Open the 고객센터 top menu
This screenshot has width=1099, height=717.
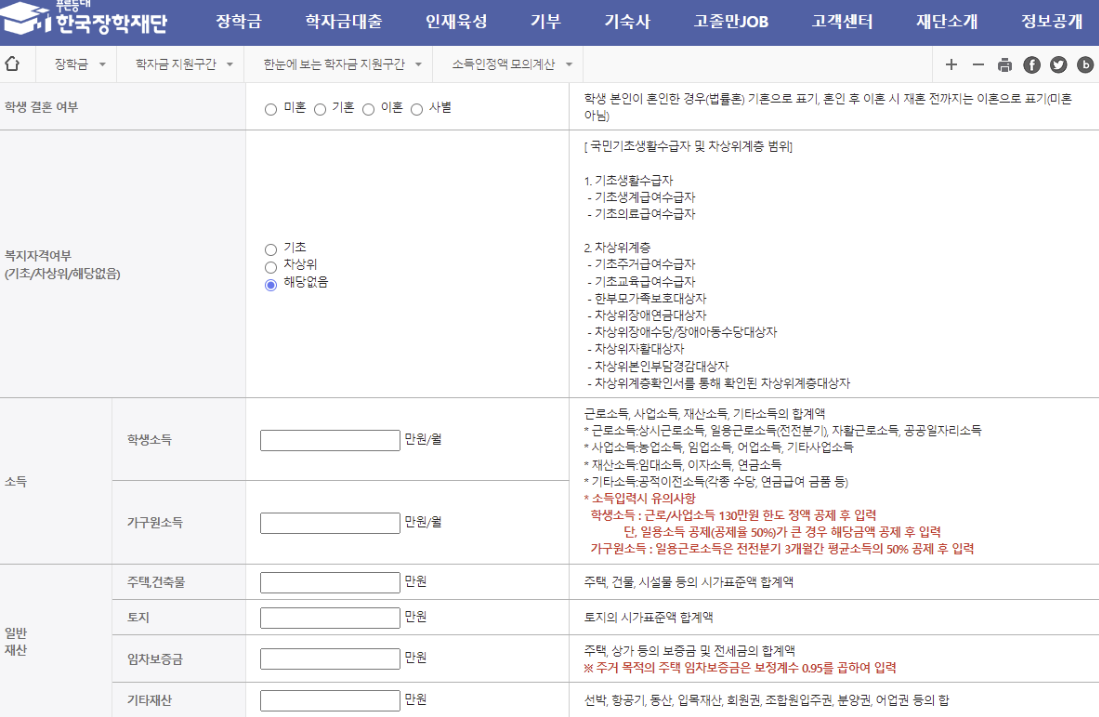(842, 22)
